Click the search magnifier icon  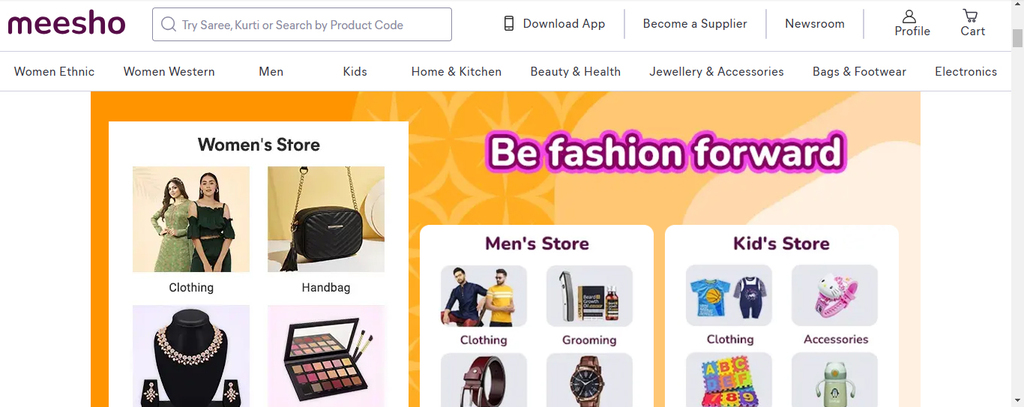[168, 24]
